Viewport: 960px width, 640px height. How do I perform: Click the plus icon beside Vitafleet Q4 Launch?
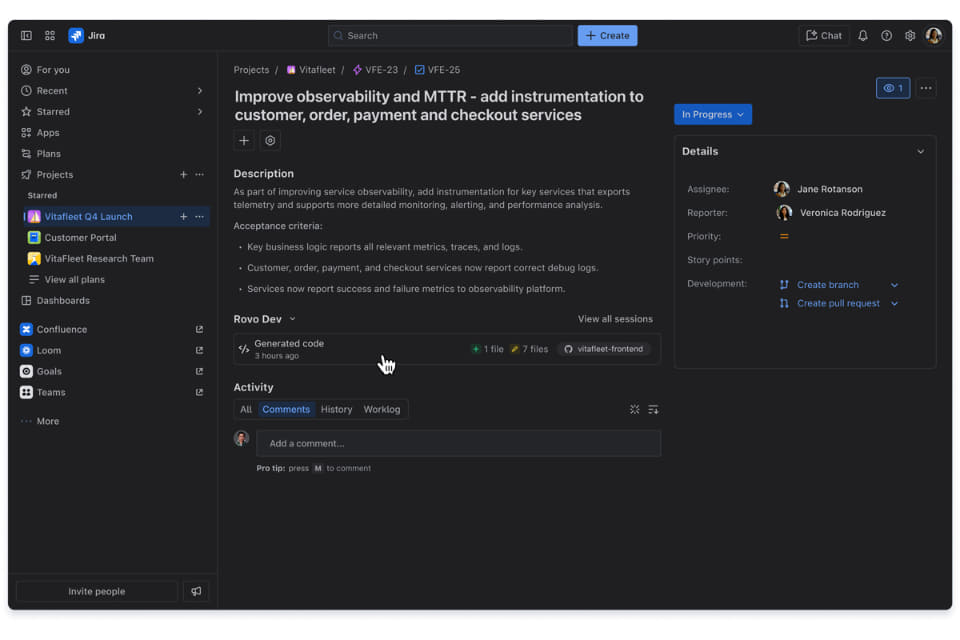(x=183, y=216)
